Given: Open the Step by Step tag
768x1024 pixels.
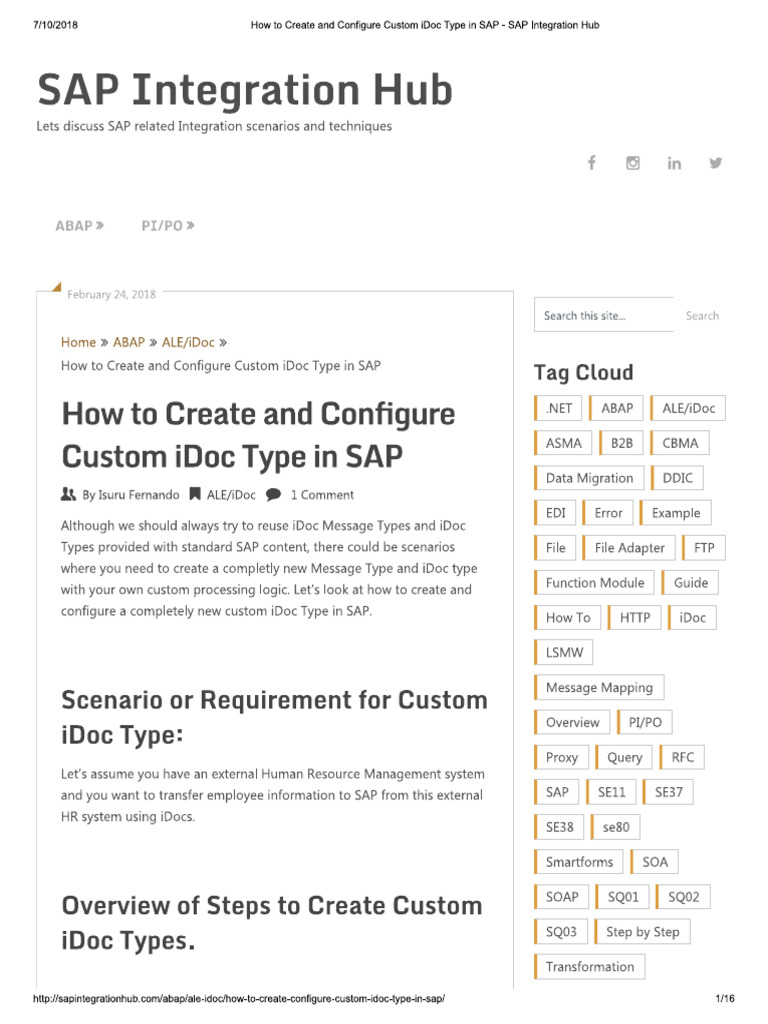Looking at the screenshot, I should (x=642, y=932).
